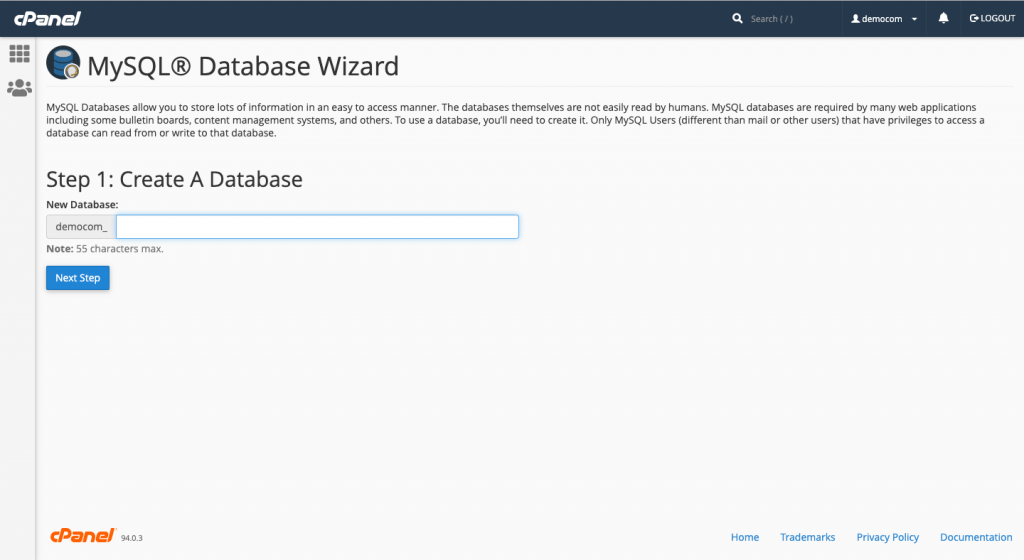
Task: Open the home grid icon in sidebar
Action: point(19,54)
